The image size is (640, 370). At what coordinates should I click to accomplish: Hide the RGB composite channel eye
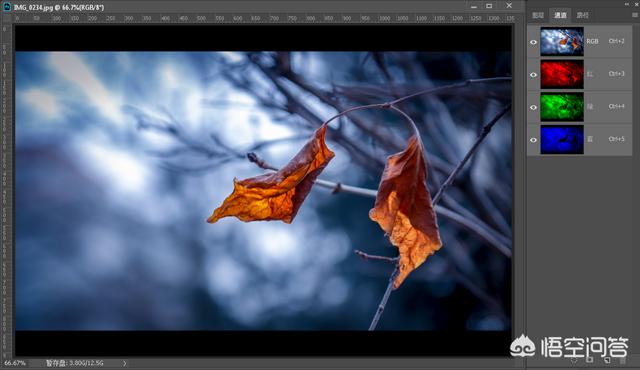tap(533, 42)
